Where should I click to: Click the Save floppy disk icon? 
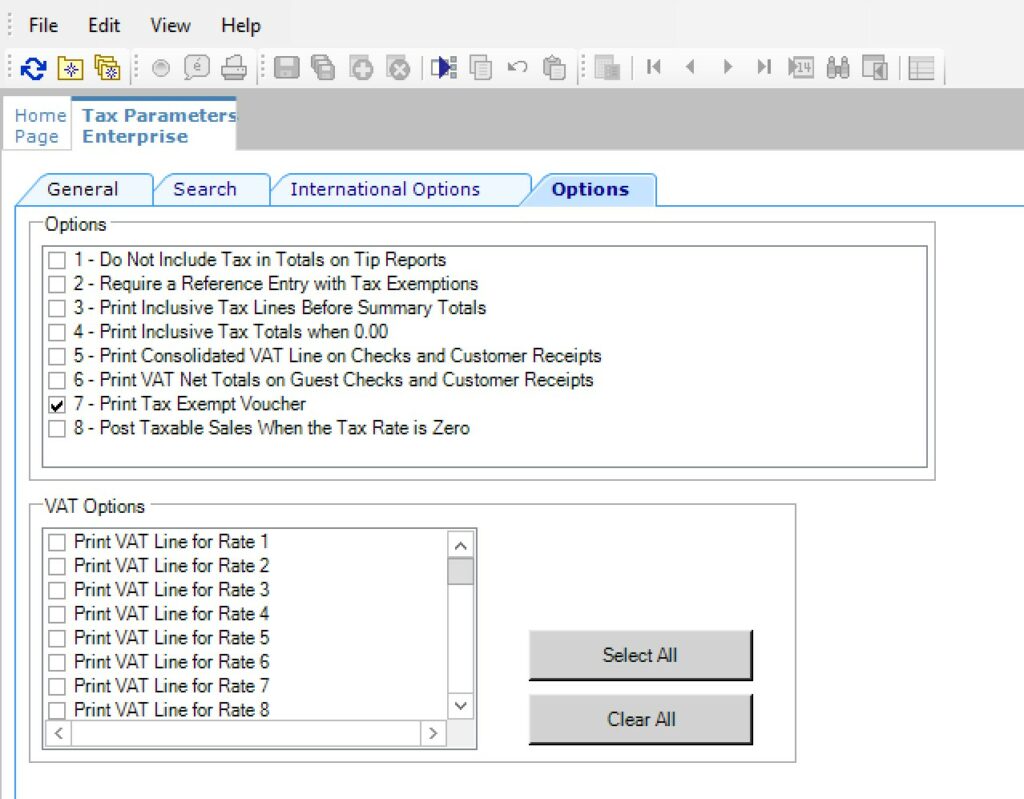point(286,67)
